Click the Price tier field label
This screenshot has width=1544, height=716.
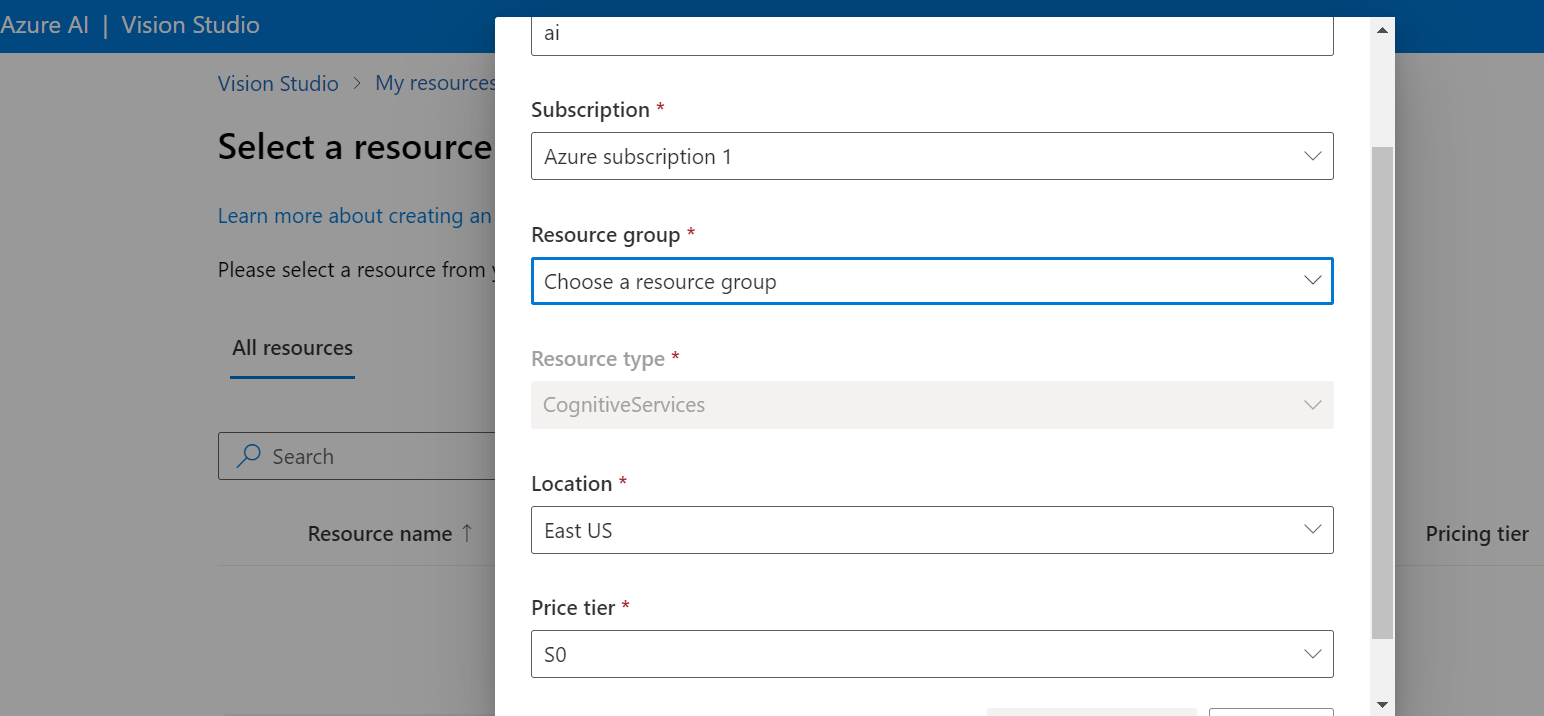tap(573, 608)
